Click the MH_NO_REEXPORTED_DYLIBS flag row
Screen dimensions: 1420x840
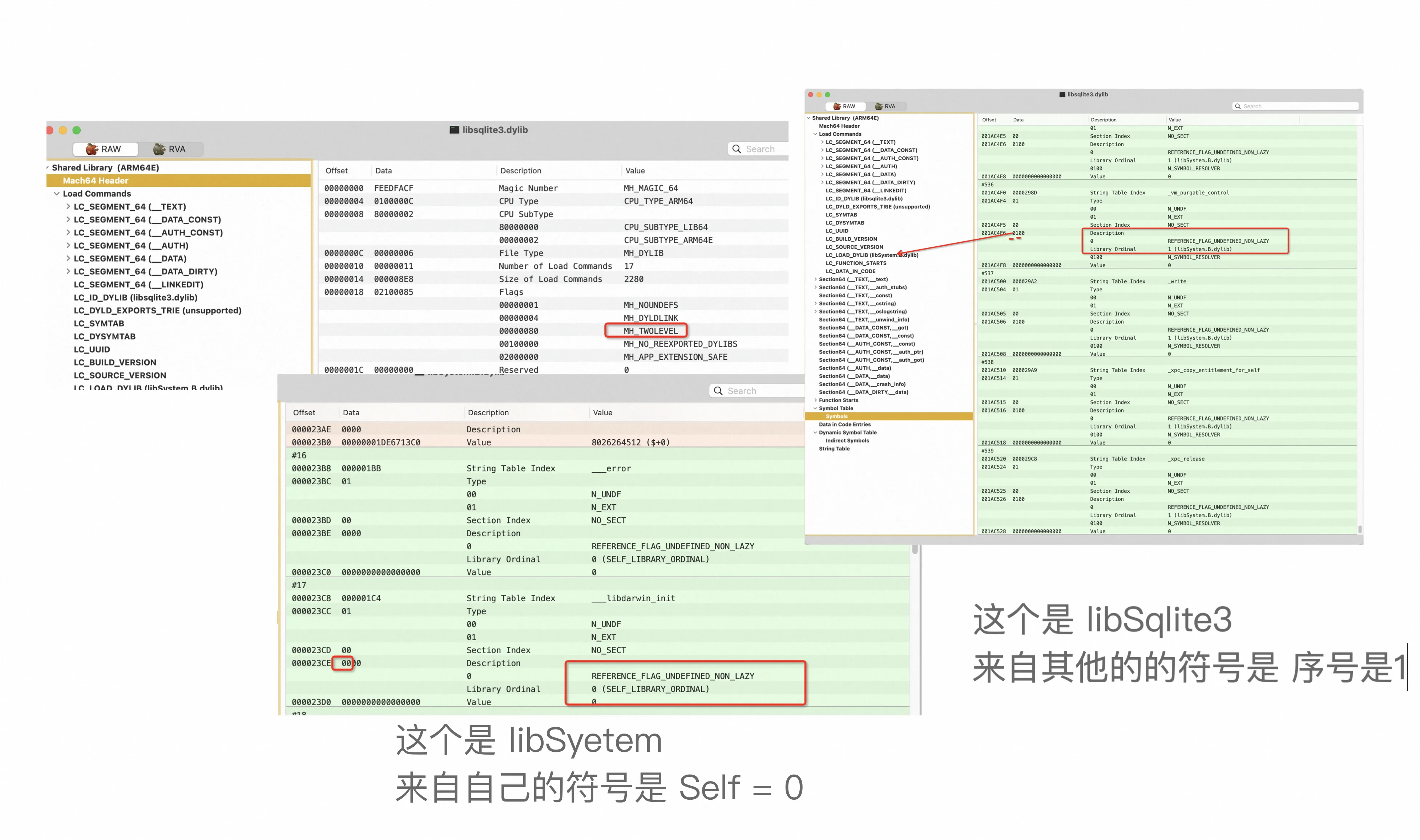[x=553, y=344]
